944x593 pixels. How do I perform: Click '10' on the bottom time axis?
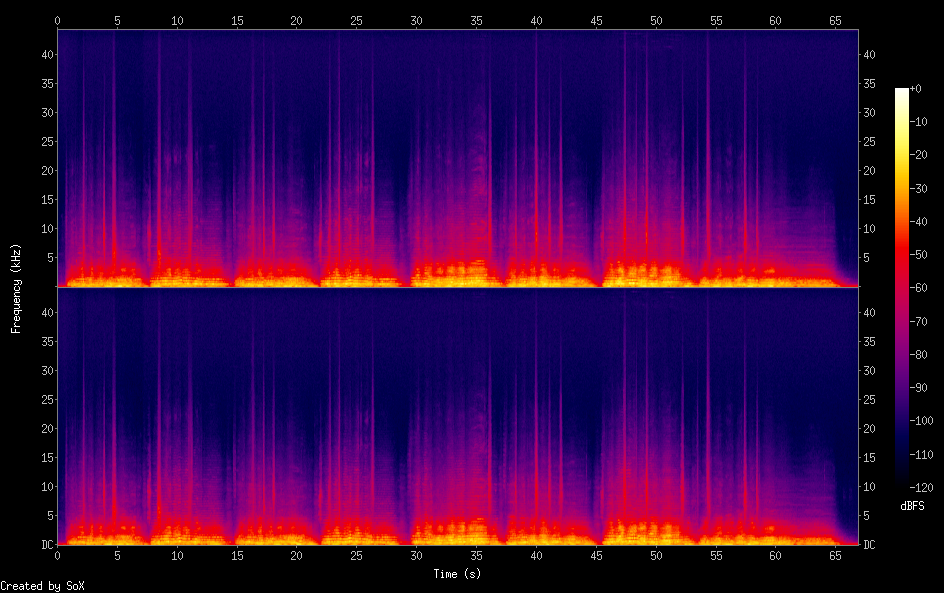click(177, 556)
